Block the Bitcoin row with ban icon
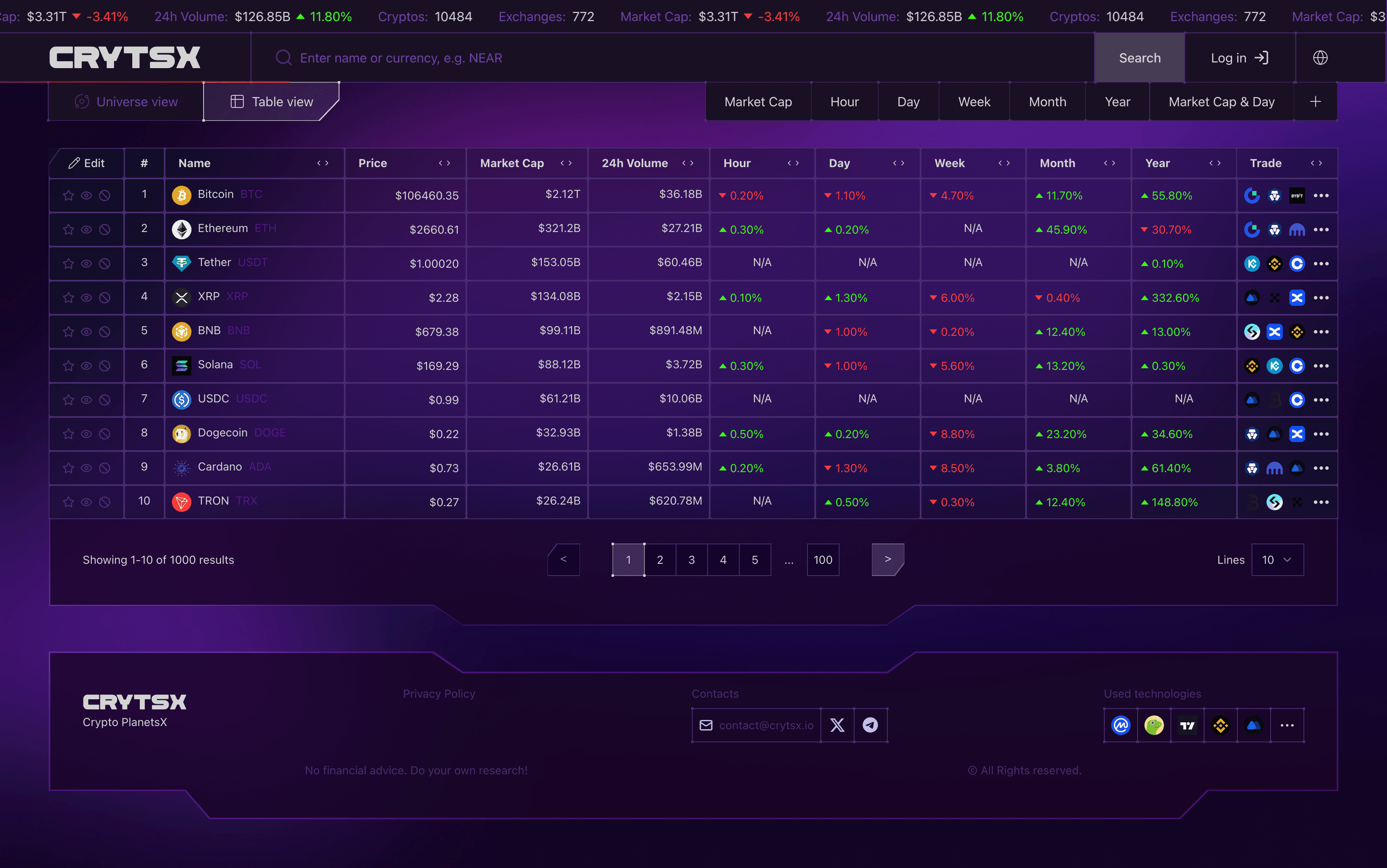This screenshot has height=868, width=1387. tap(105, 196)
